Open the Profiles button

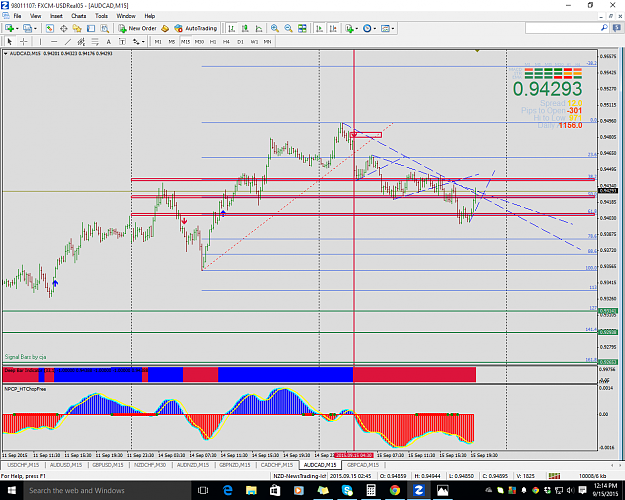pos(27,28)
